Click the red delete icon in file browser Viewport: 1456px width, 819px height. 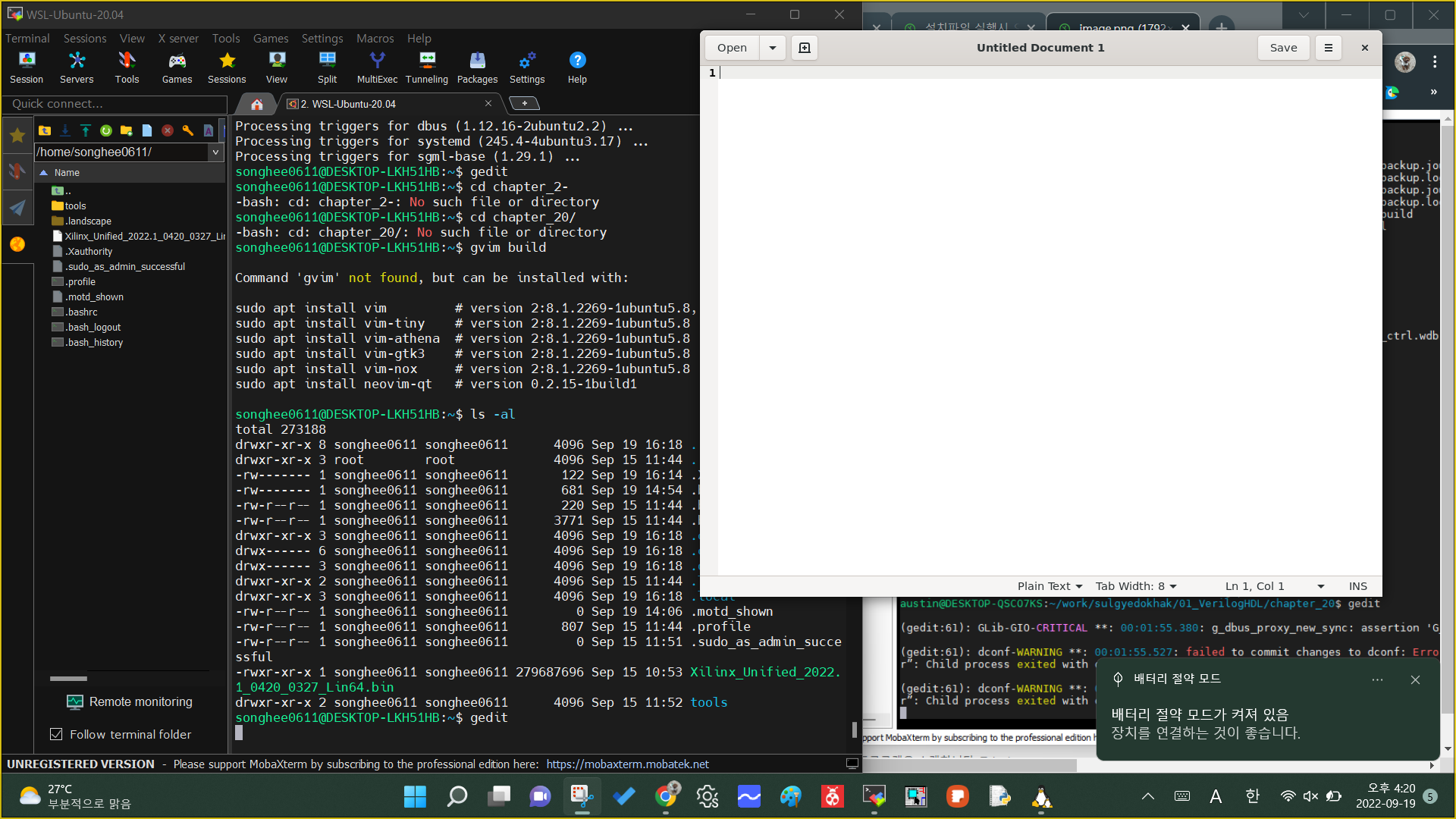click(x=168, y=130)
